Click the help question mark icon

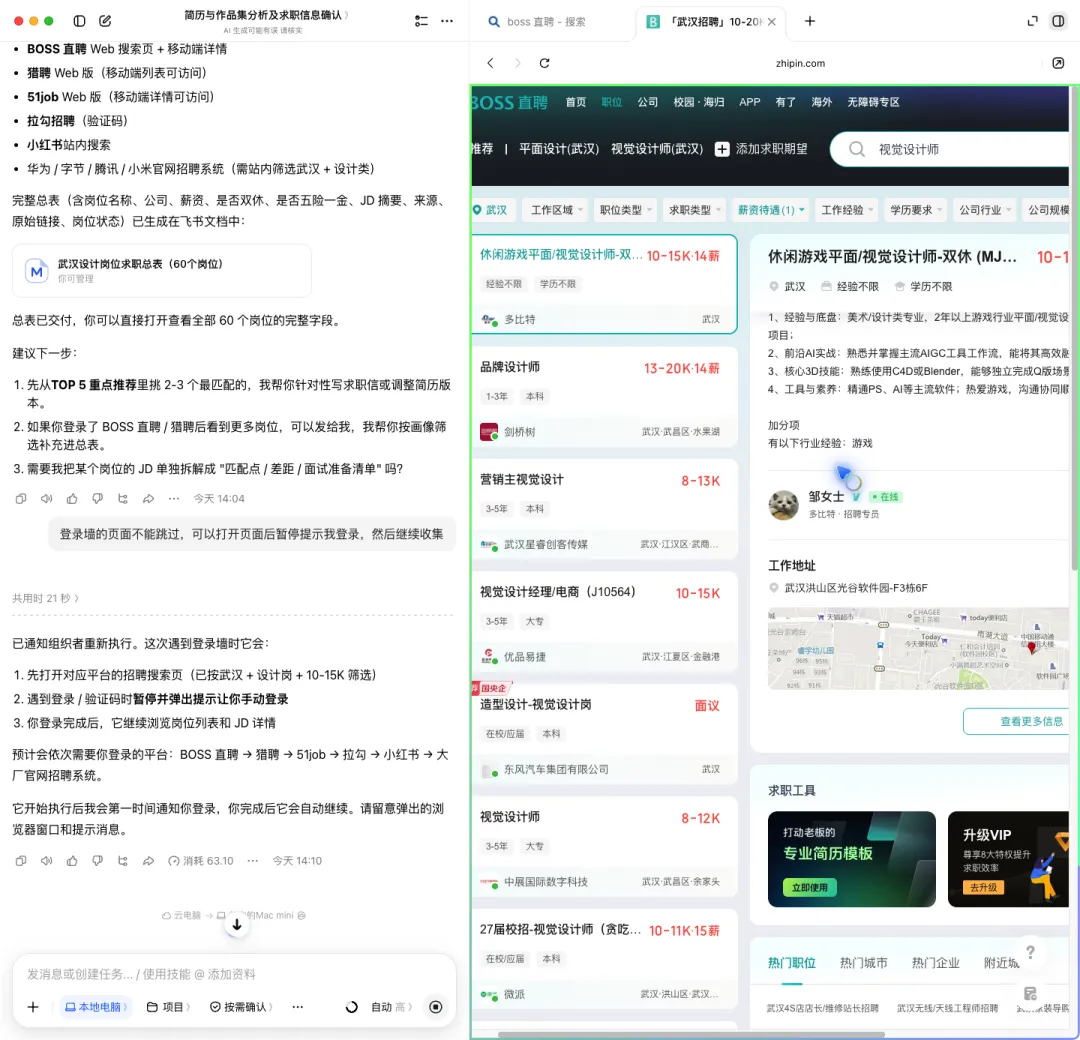[1030, 952]
